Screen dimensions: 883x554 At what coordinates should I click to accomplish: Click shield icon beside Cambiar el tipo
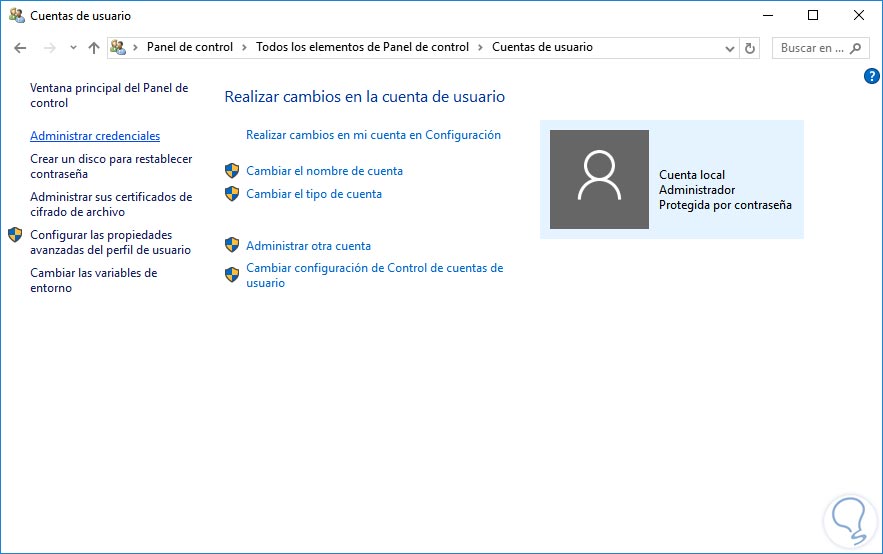pyautogui.click(x=232, y=194)
